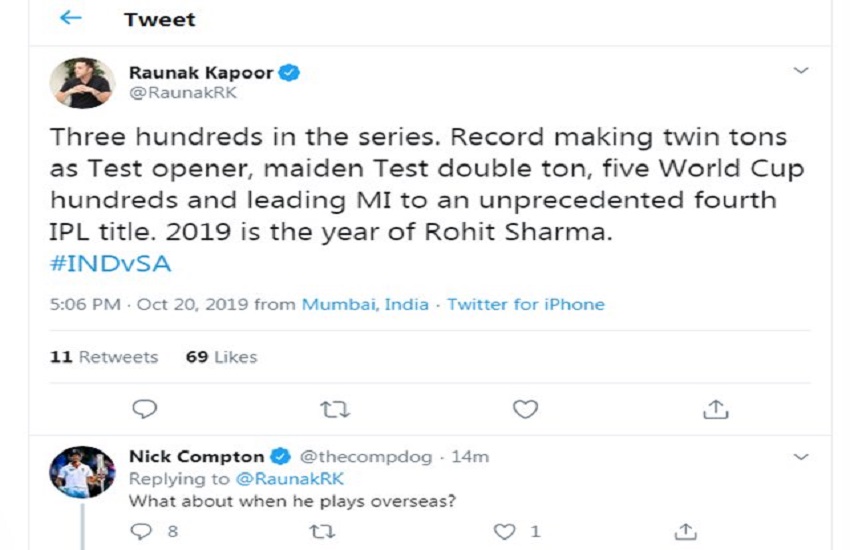This screenshot has width=850, height=550.
Task: Open Raunak Kapoor's profile picture
Action: coord(83,83)
